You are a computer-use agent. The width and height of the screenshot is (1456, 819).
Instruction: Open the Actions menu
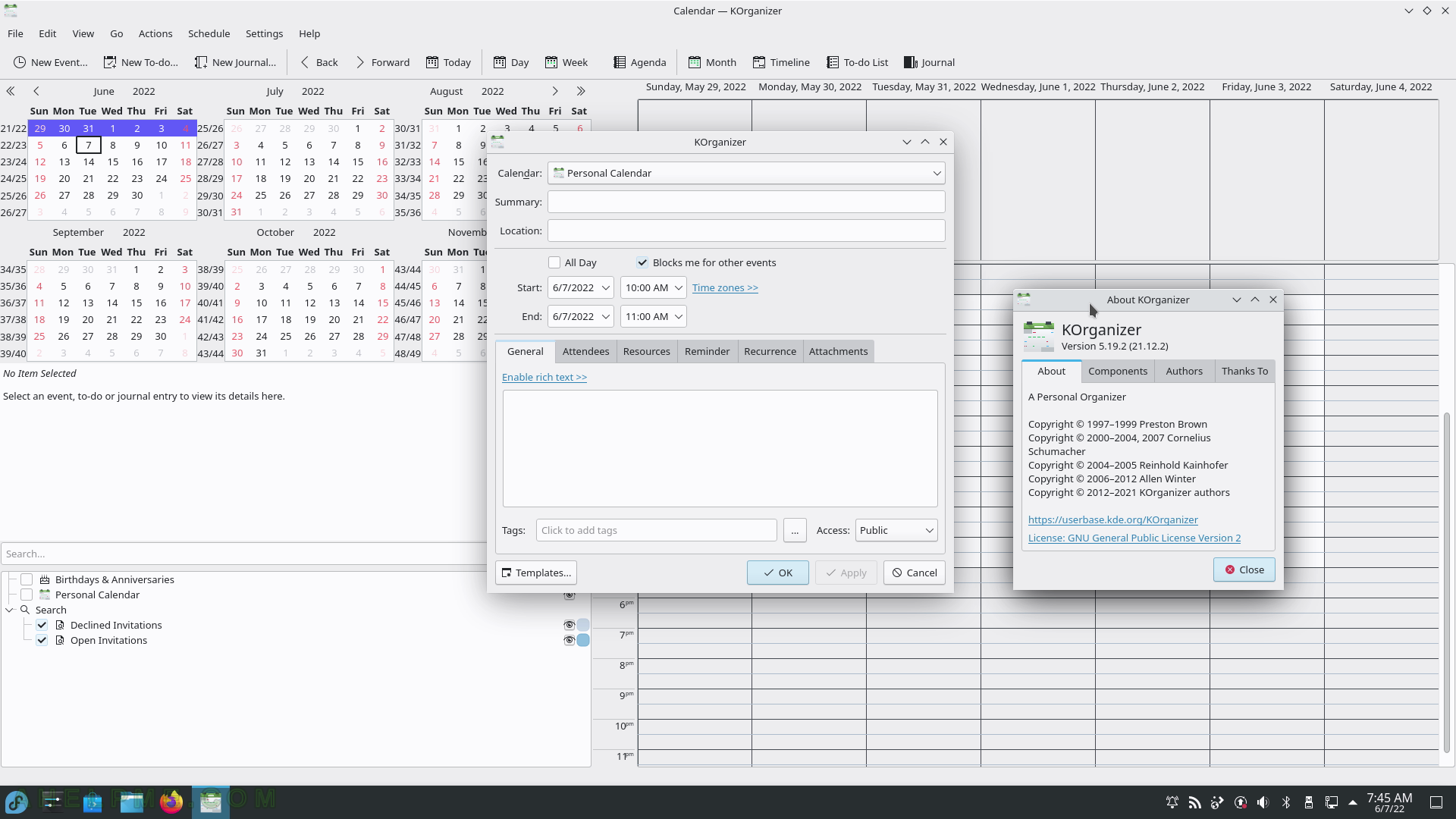(155, 33)
